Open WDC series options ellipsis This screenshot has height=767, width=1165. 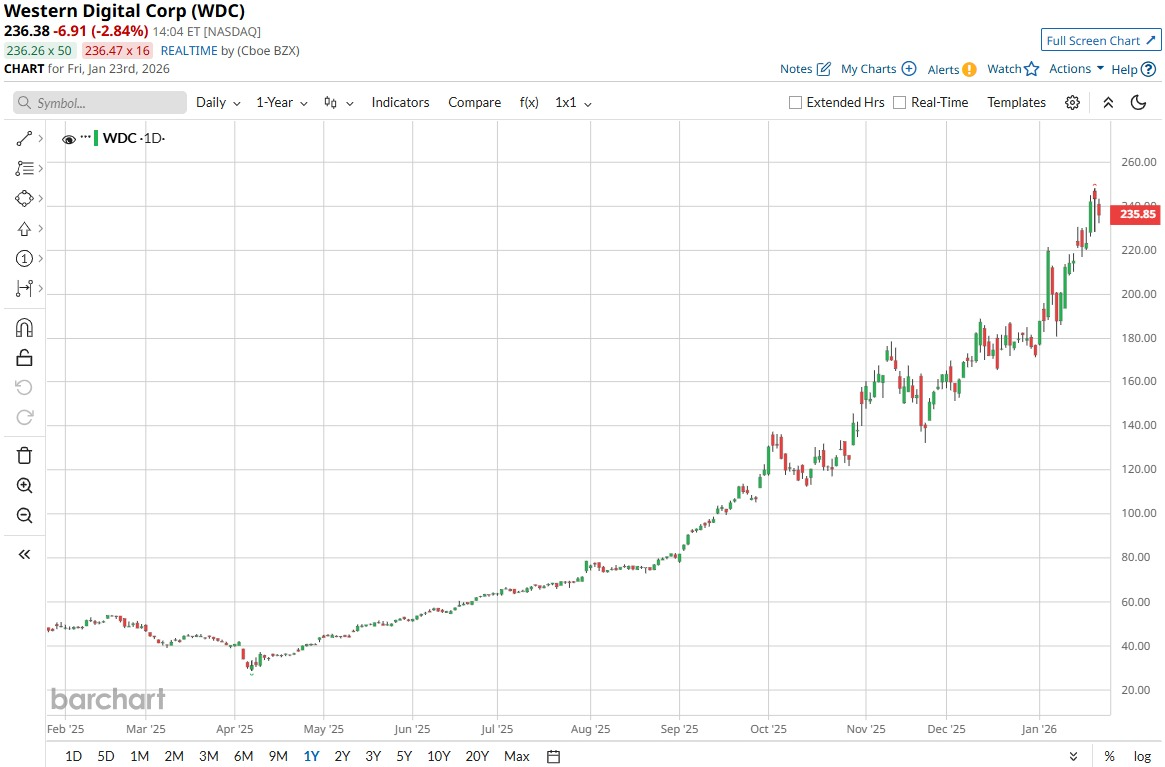click(85, 137)
